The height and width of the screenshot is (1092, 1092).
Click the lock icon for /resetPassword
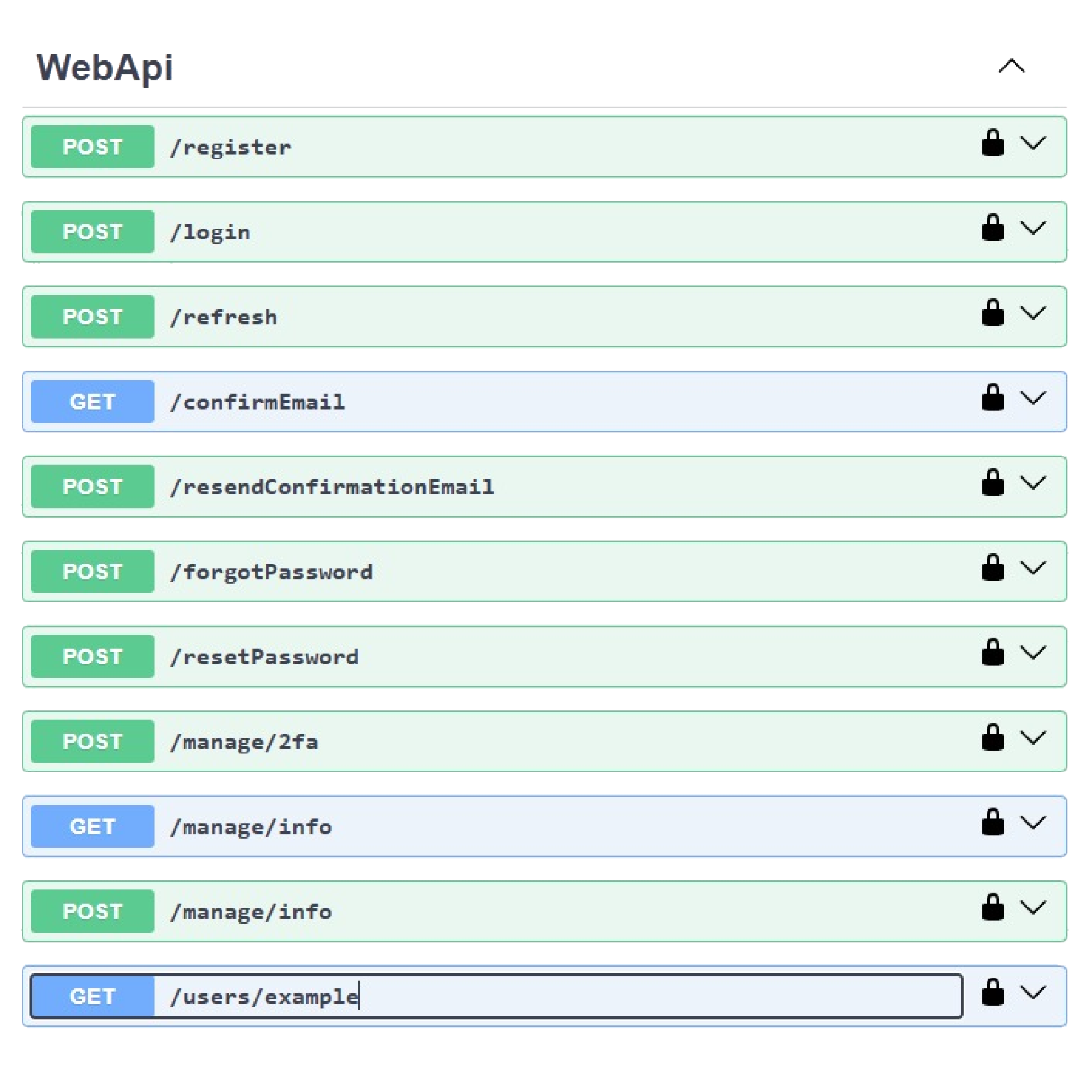(993, 653)
